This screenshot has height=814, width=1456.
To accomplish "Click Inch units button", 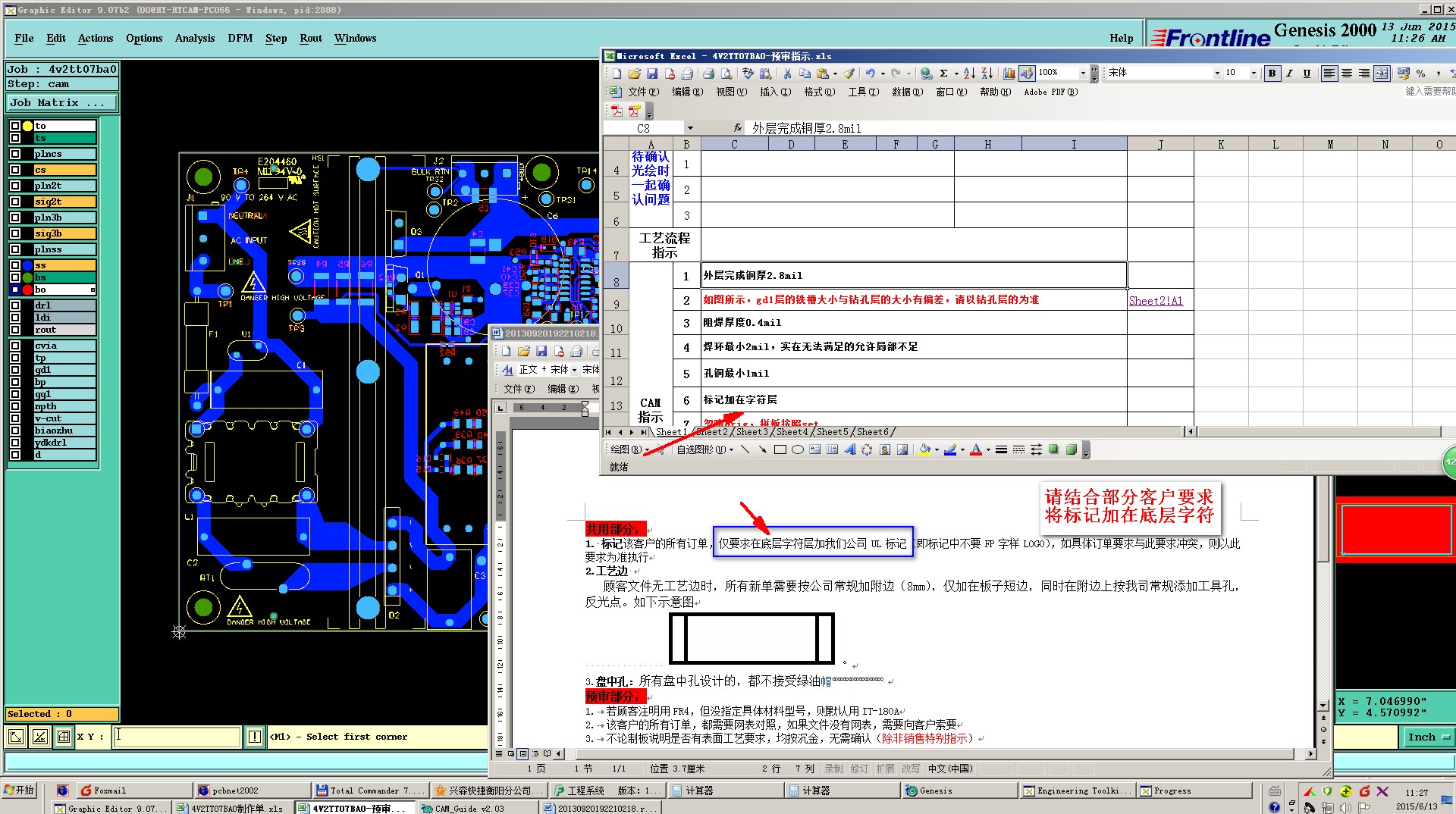I will pyautogui.click(x=1428, y=737).
